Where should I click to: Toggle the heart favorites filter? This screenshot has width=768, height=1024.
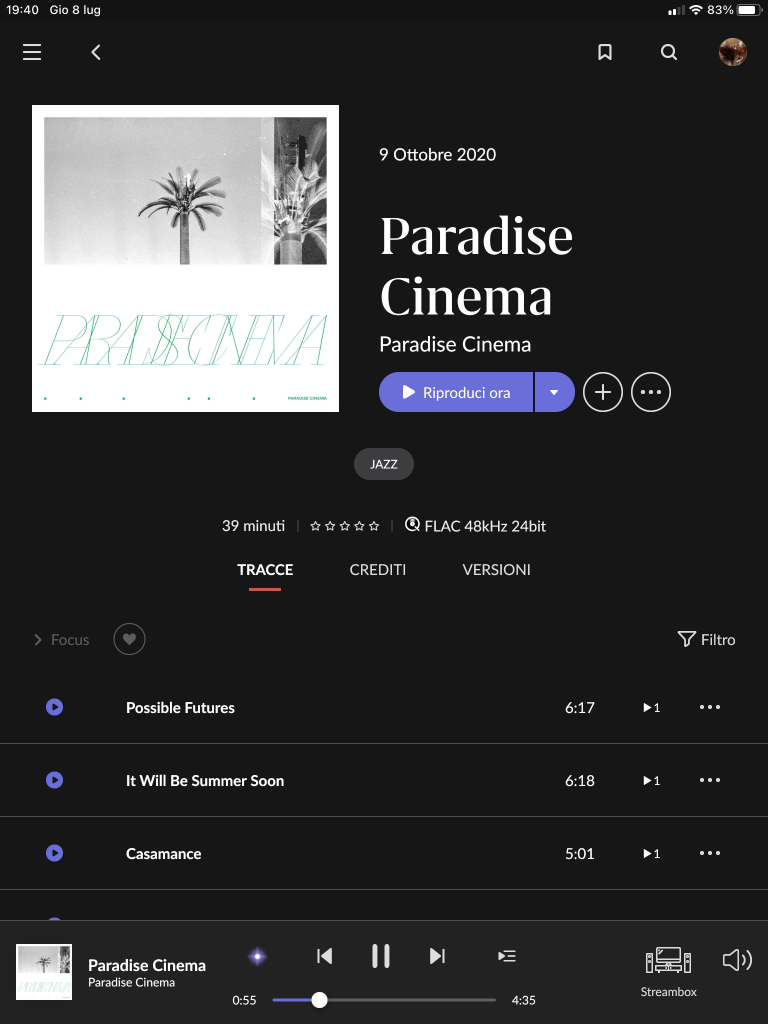click(129, 639)
